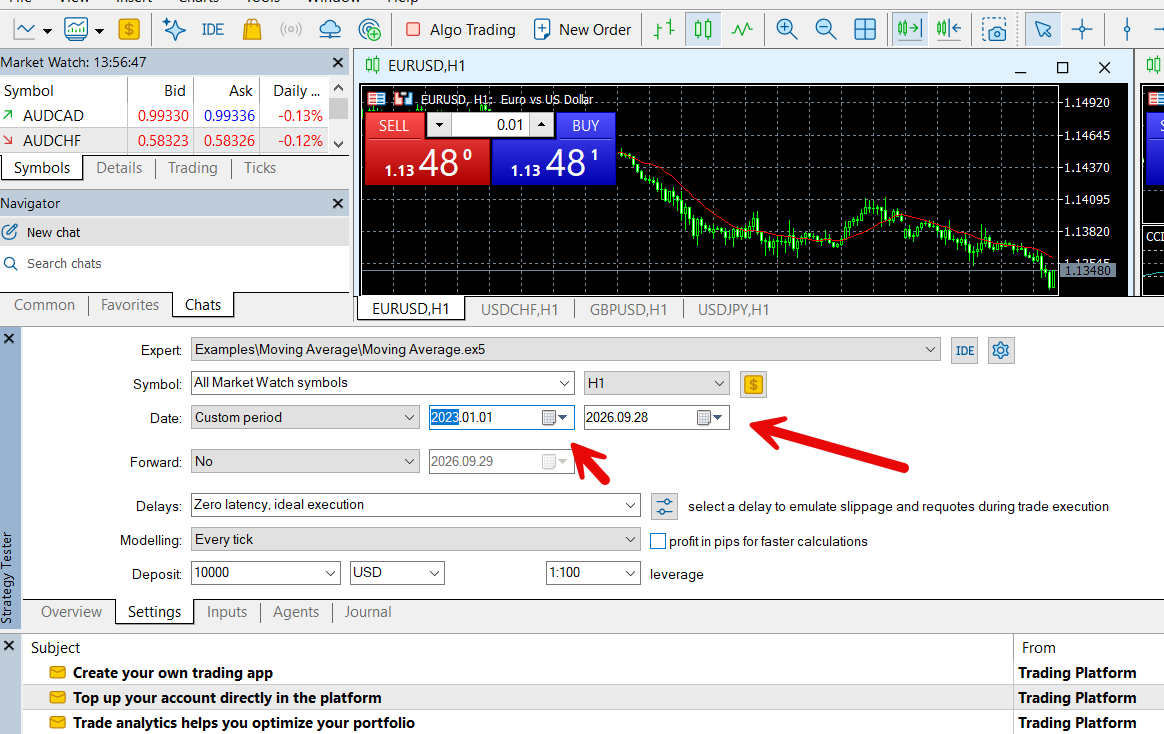Expand the Delays dropdown

(630, 505)
